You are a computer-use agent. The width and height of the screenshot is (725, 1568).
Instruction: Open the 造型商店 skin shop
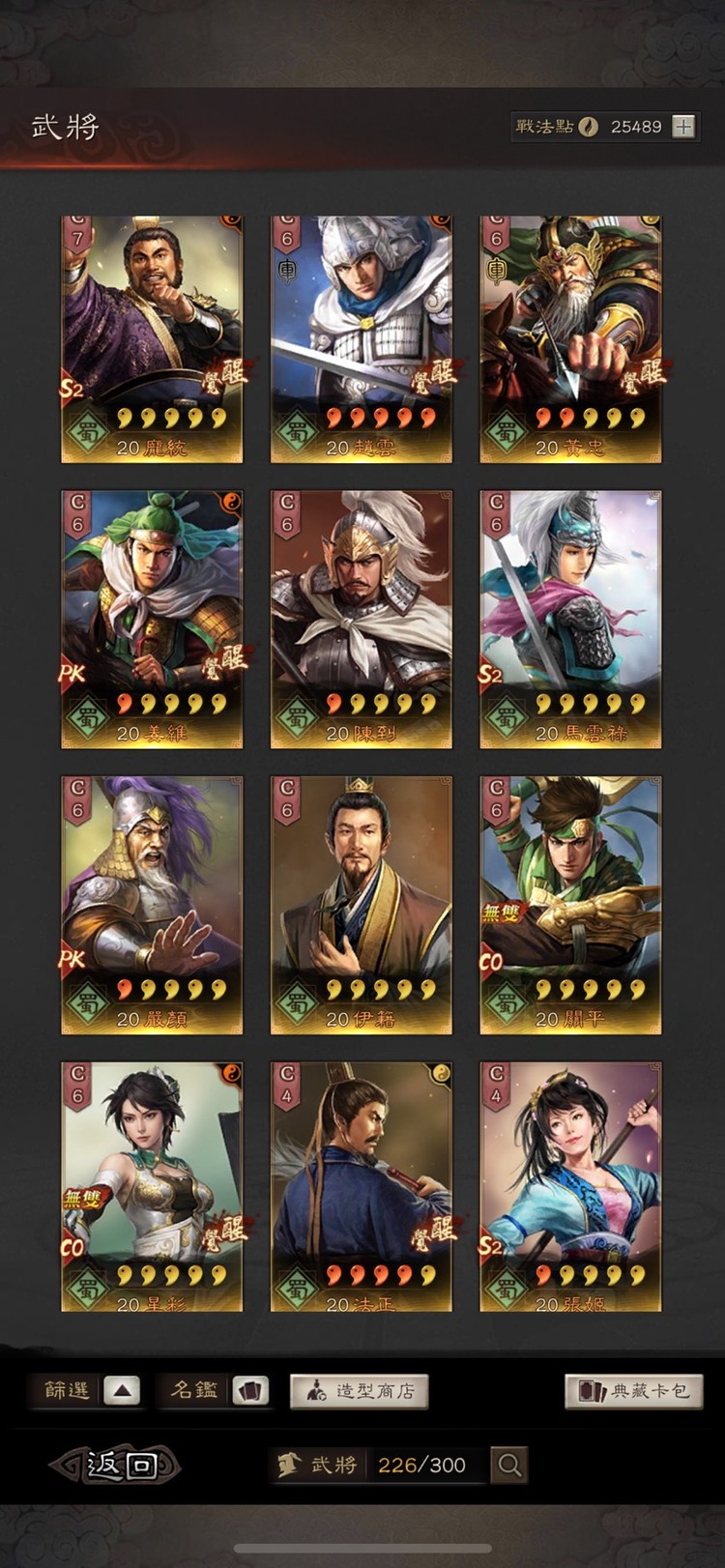[x=360, y=1391]
